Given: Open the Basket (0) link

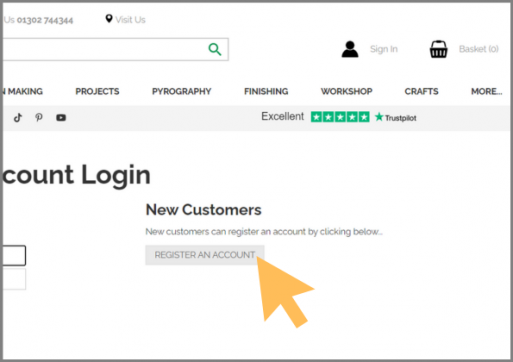Looking at the screenshot, I should tap(479, 49).
